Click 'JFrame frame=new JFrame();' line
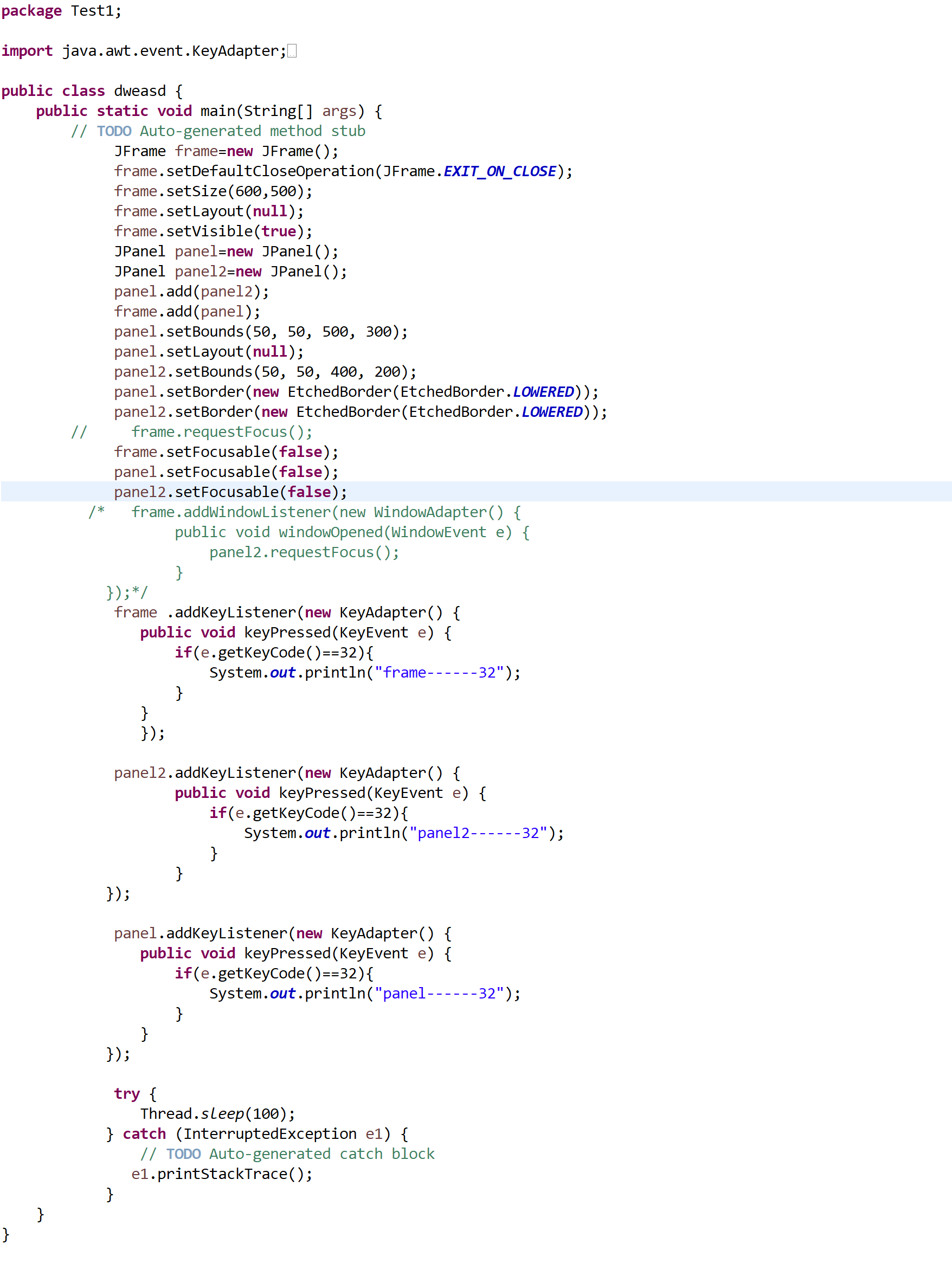 pos(226,151)
